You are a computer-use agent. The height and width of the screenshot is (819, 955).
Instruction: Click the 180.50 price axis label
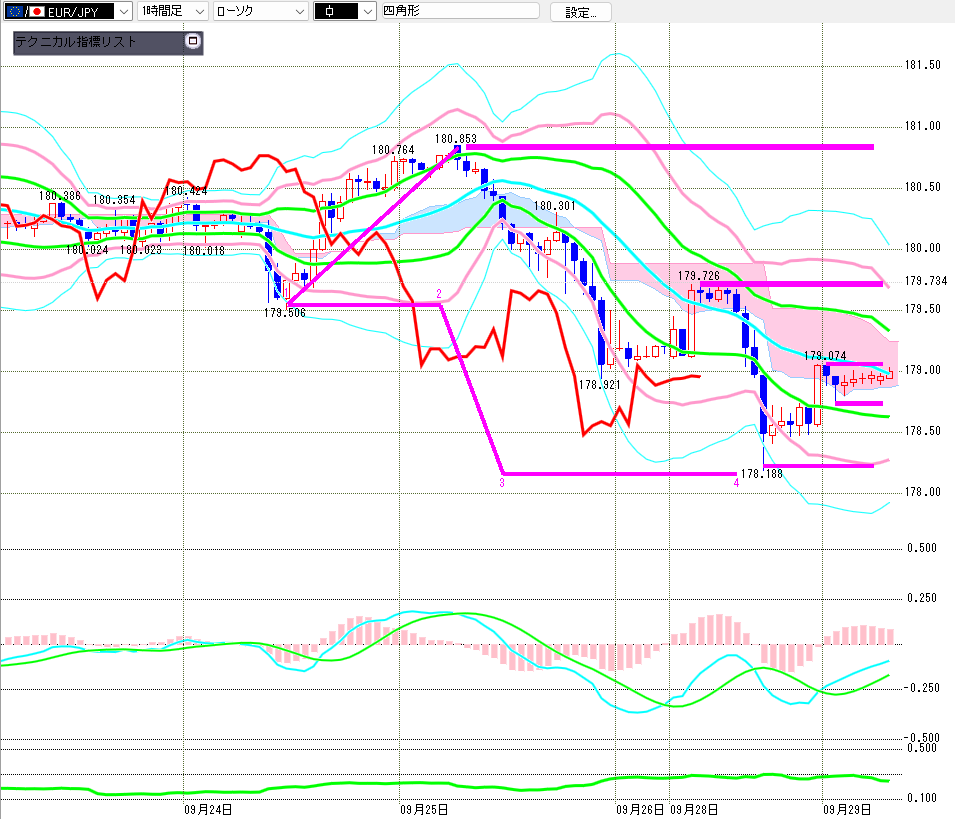pyautogui.click(x=922, y=187)
